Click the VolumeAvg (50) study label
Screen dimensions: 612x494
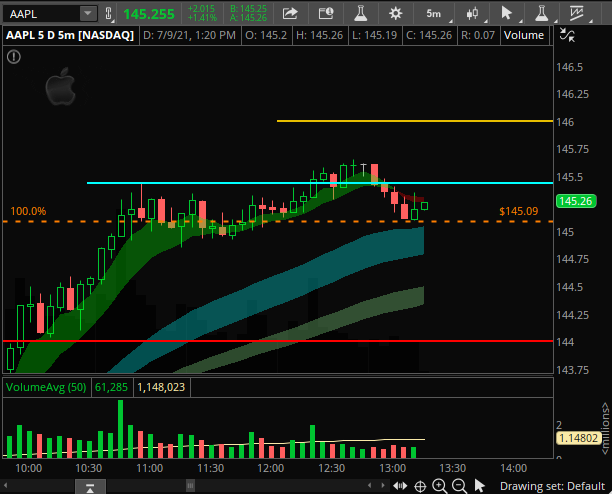coord(46,387)
